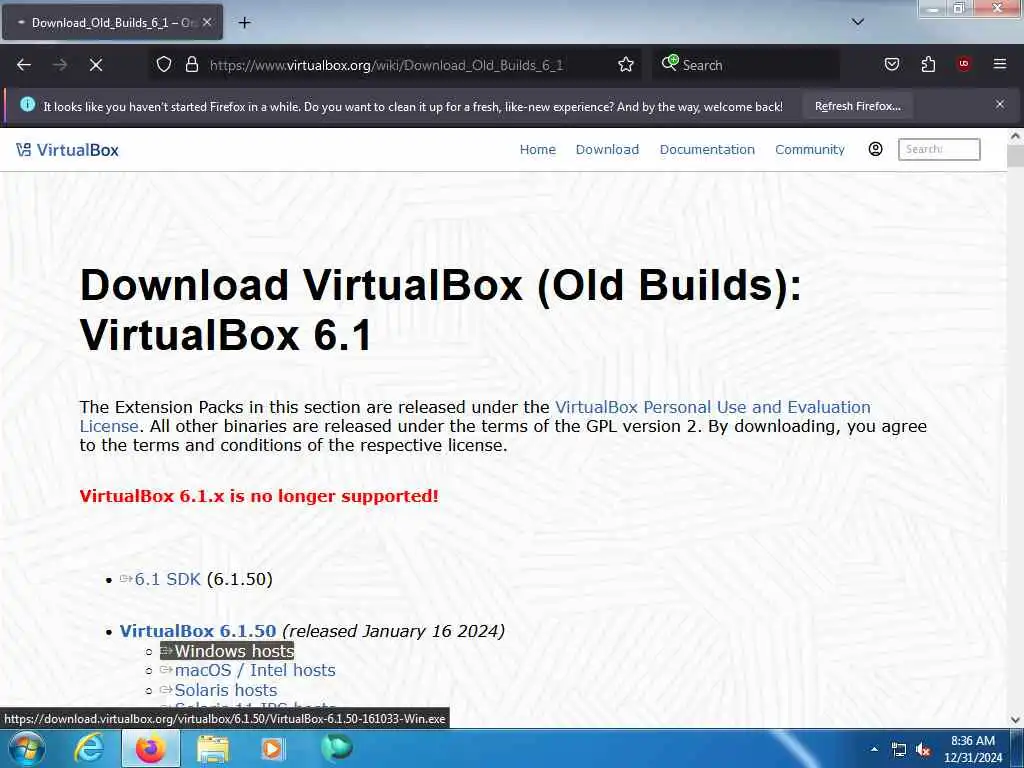Image resolution: width=1024 pixels, height=768 pixels.
Task: Open Windows Explorer folder icon in taskbar
Action: coord(213,749)
